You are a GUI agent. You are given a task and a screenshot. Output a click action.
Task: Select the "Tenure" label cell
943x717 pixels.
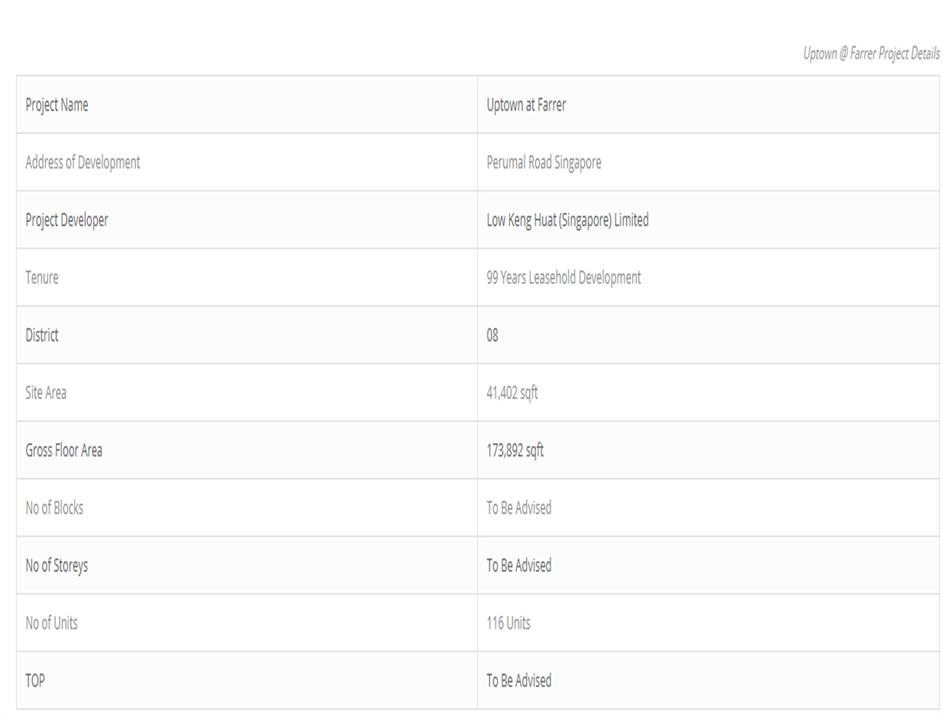pyautogui.click(x=42, y=278)
